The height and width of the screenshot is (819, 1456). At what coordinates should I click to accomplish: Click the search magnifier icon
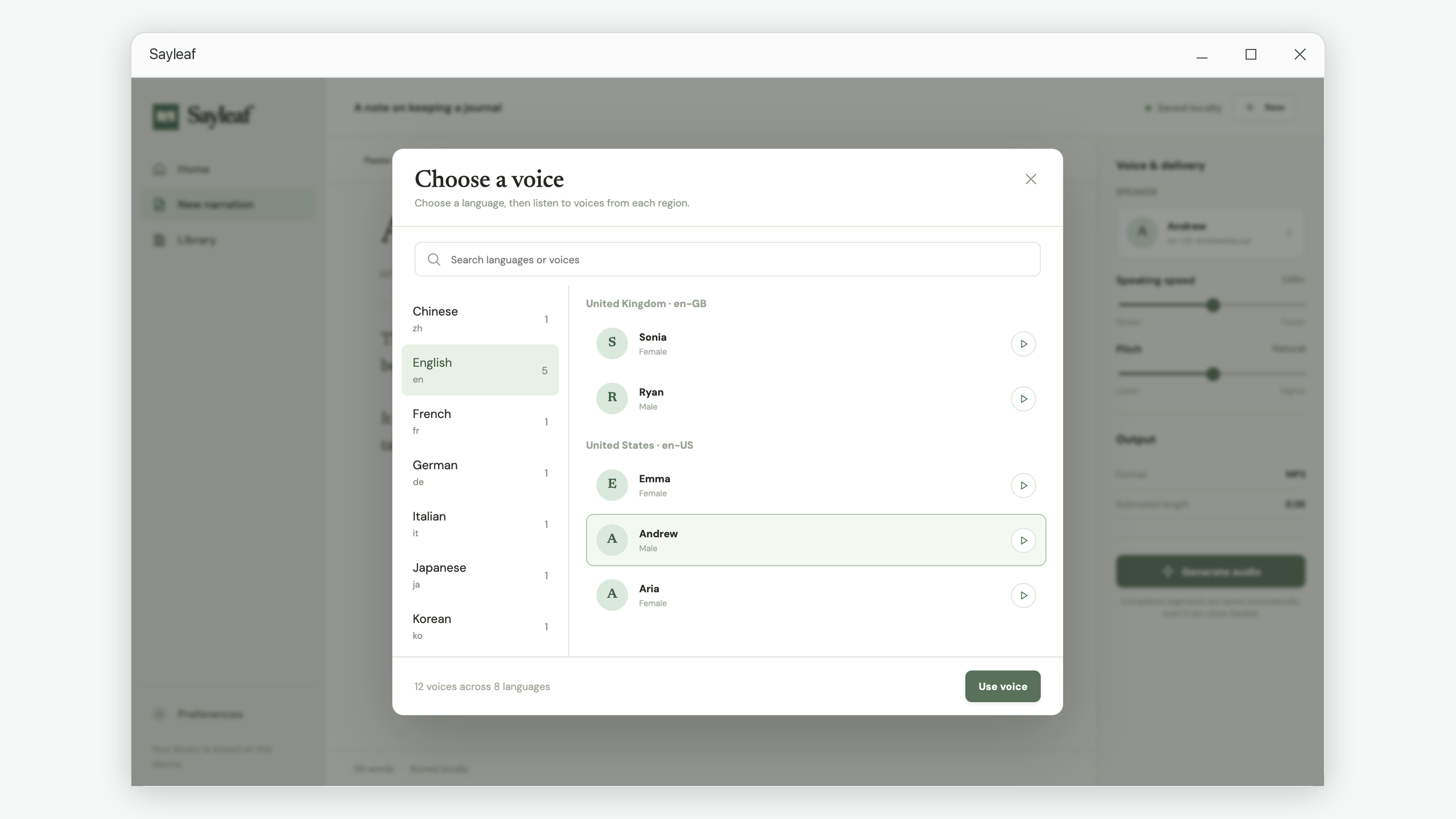click(x=434, y=259)
